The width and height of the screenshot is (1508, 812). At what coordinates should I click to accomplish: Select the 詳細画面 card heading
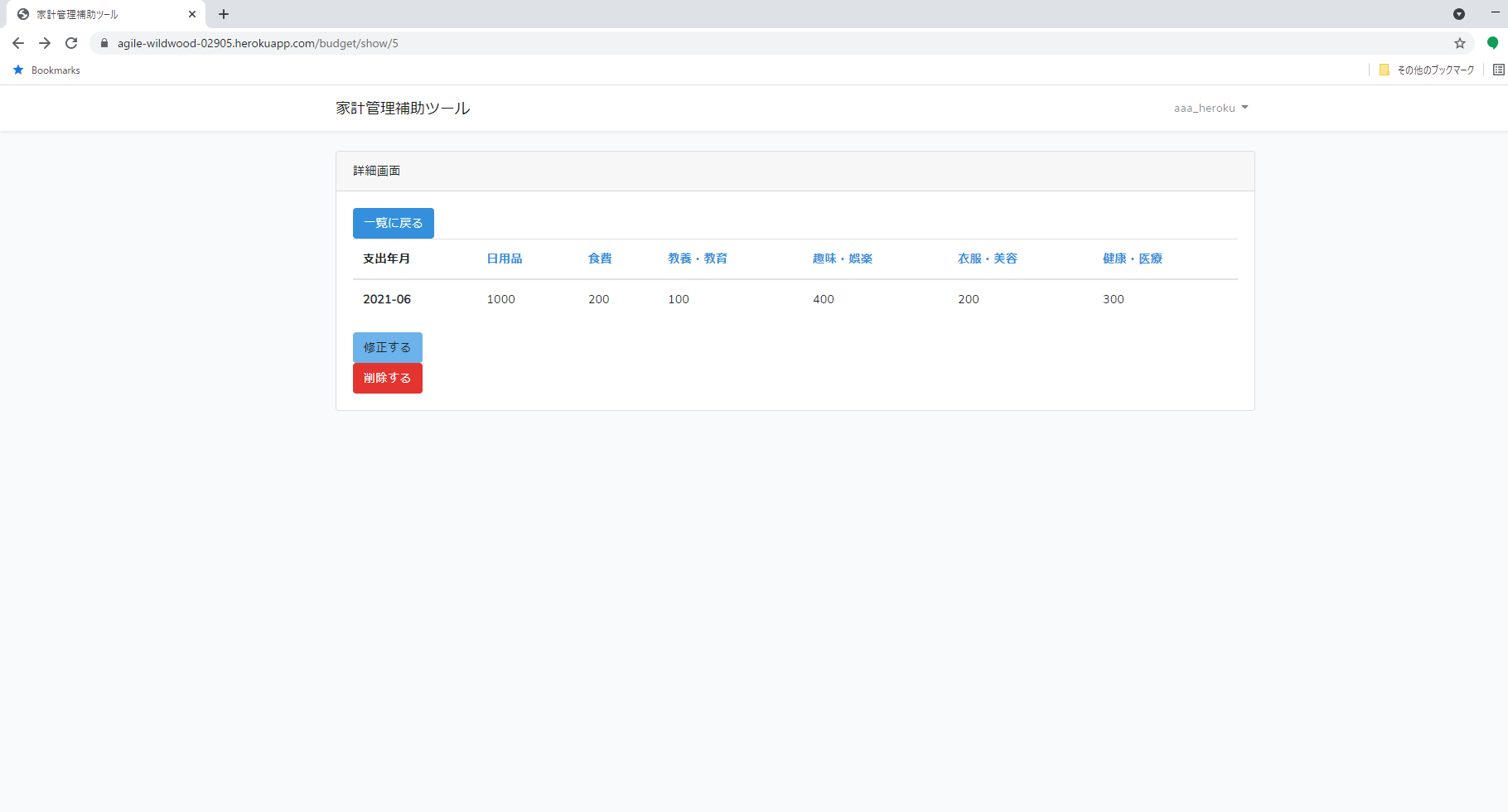point(377,171)
